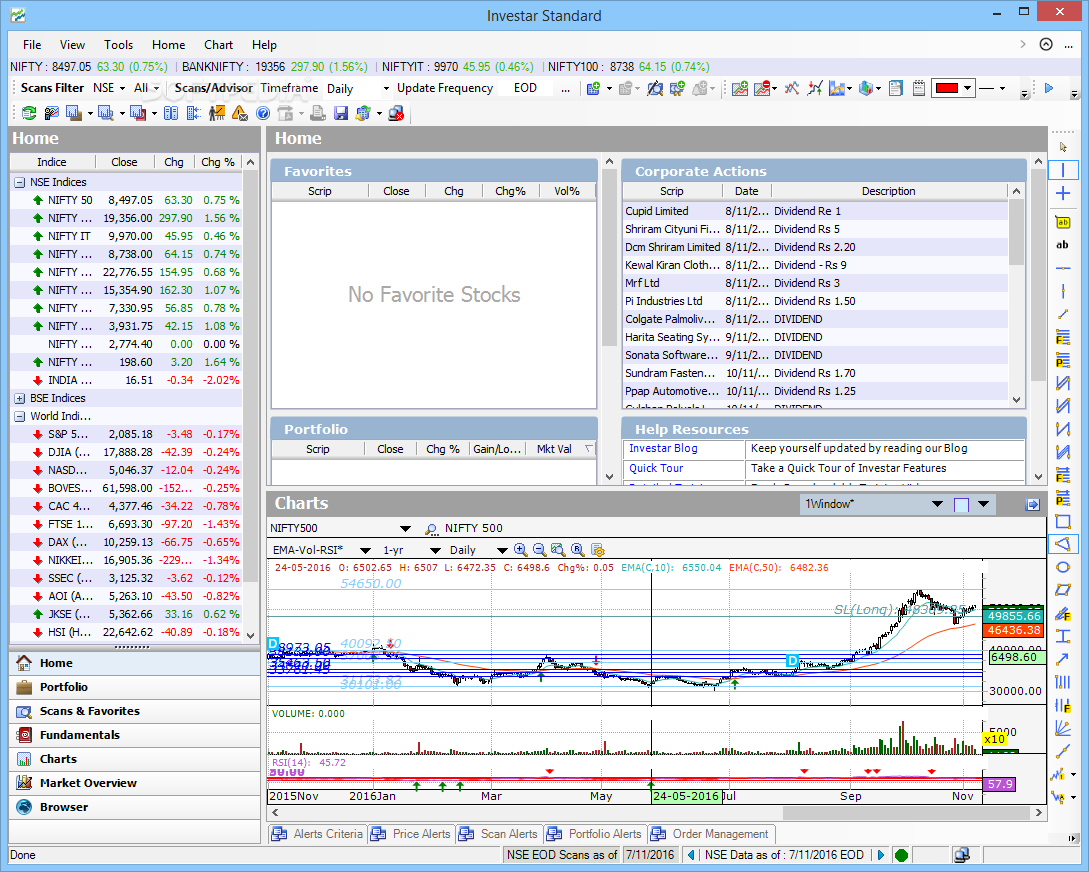Click the presenter training board icon
Image resolution: width=1089 pixels, height=872 pixels.
tap(217, 112)
